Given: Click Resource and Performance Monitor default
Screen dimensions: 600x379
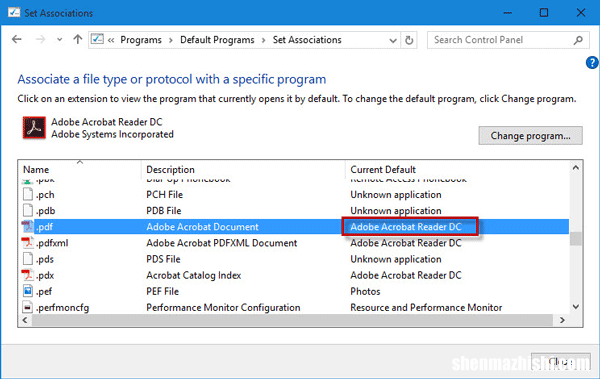Looking at the screenshot, I should pos(426,308).
